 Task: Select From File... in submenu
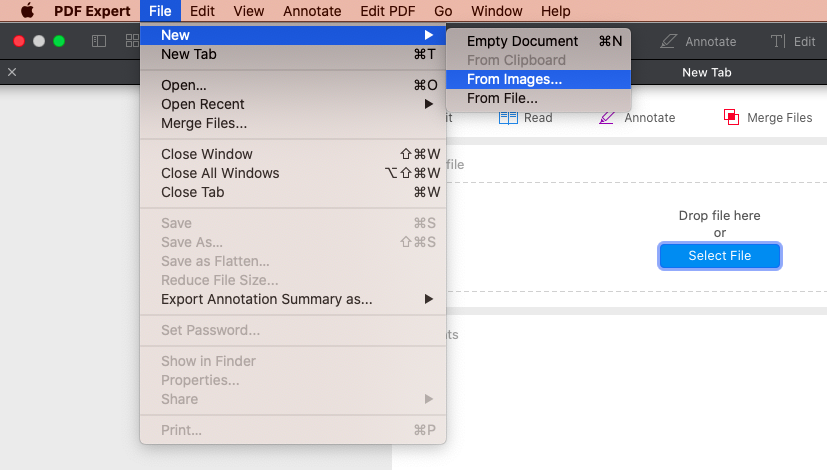(x=538, y=98)
